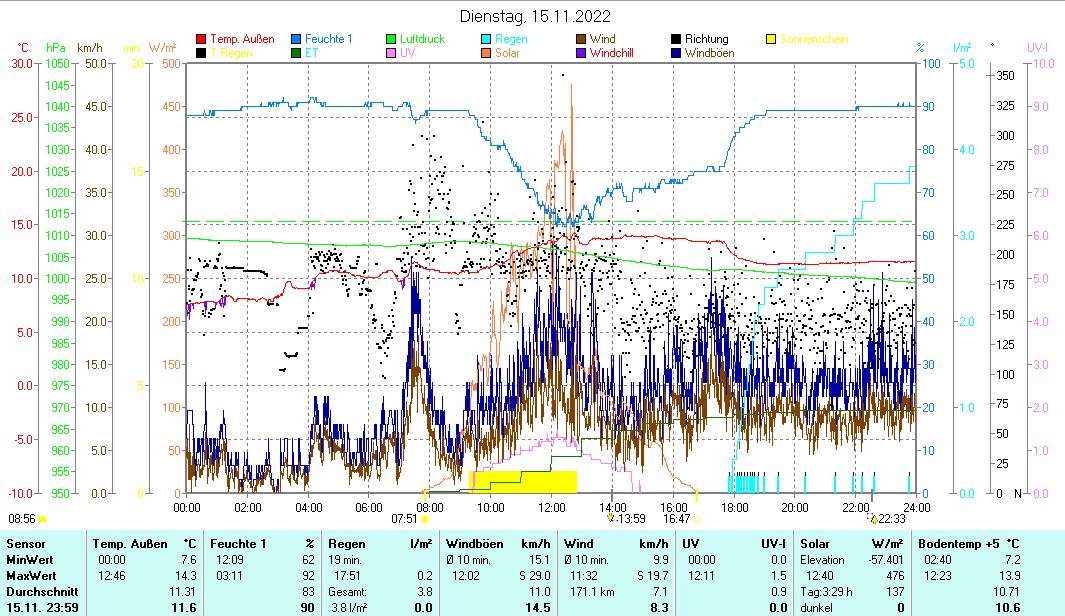Click the purple Windchill legend swatch
1065x616 pixels.
pyautogui.click(x=581, y=53)
